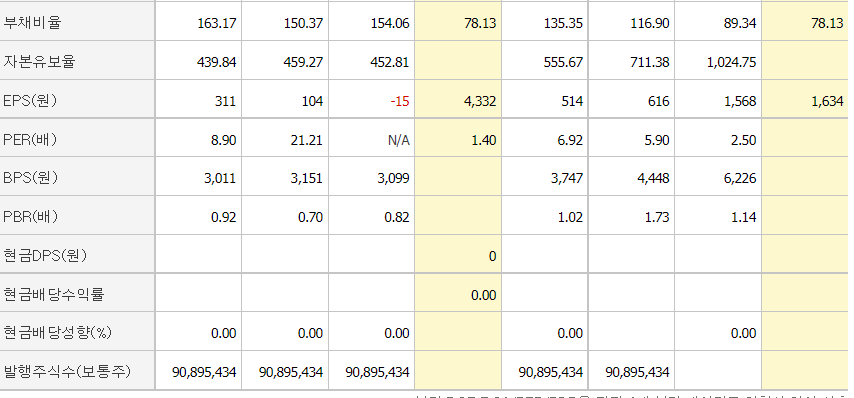Select the BPS value 3,747
The width and height of the screenshot is (854, 398).
(x=566, y=179)
